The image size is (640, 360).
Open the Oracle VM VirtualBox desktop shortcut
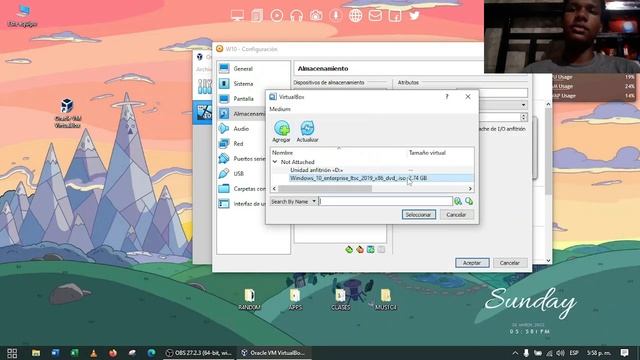(67, 113)
